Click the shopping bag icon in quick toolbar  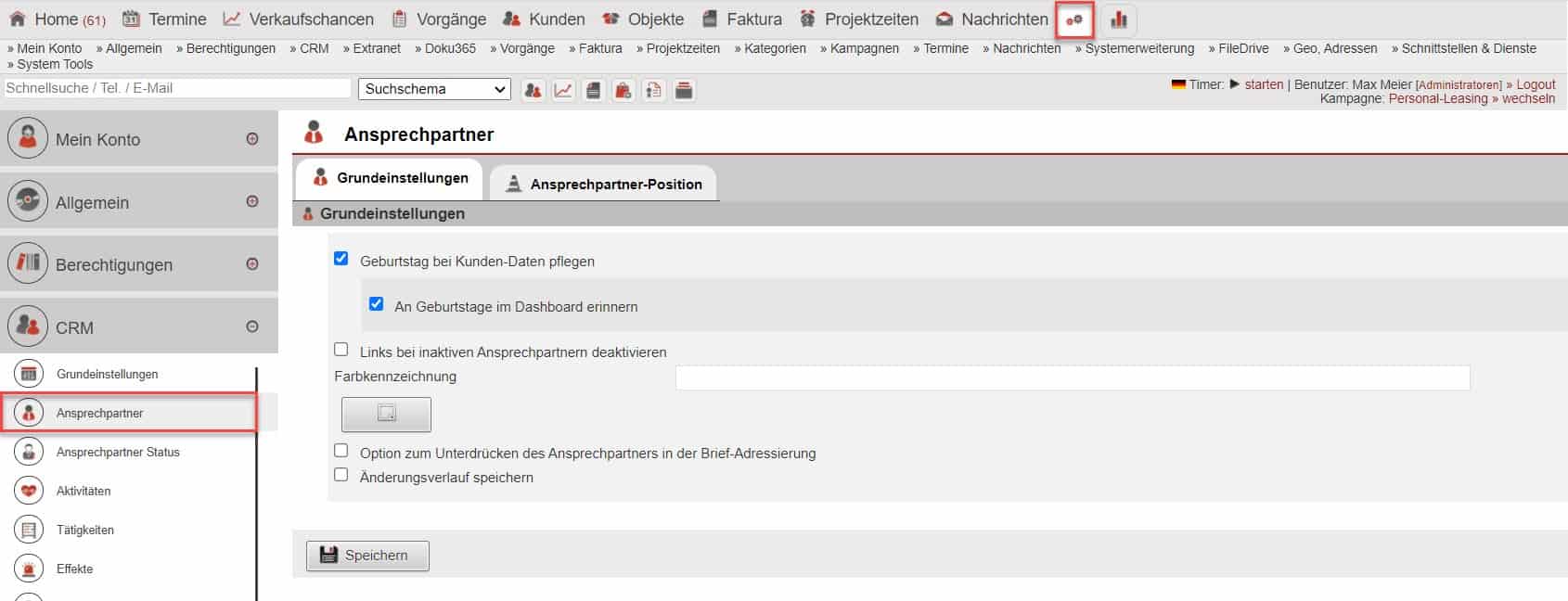pyautogui.click(x=623, y=90)
